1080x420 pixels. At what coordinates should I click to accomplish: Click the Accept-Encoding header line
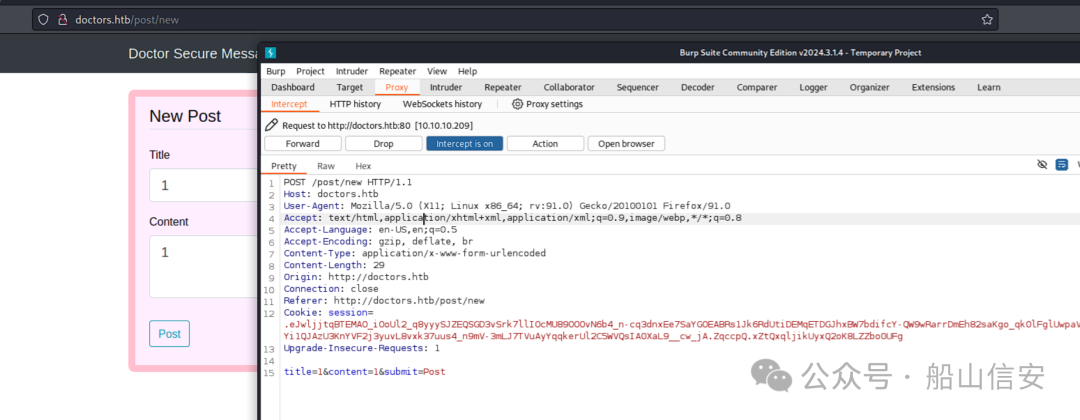(378, 242)
